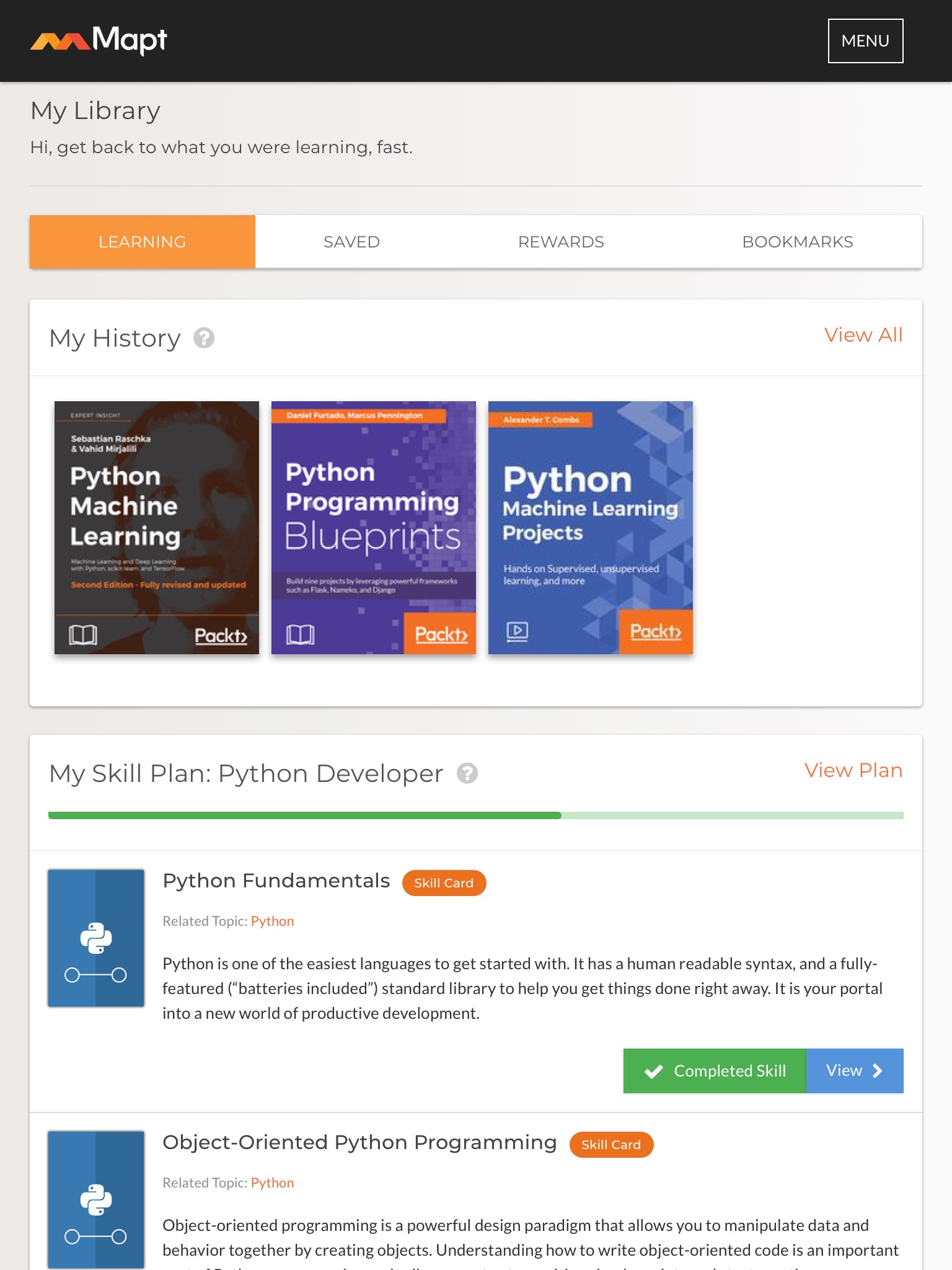
Task: Click the My History heading text
Action: [115, 339]
